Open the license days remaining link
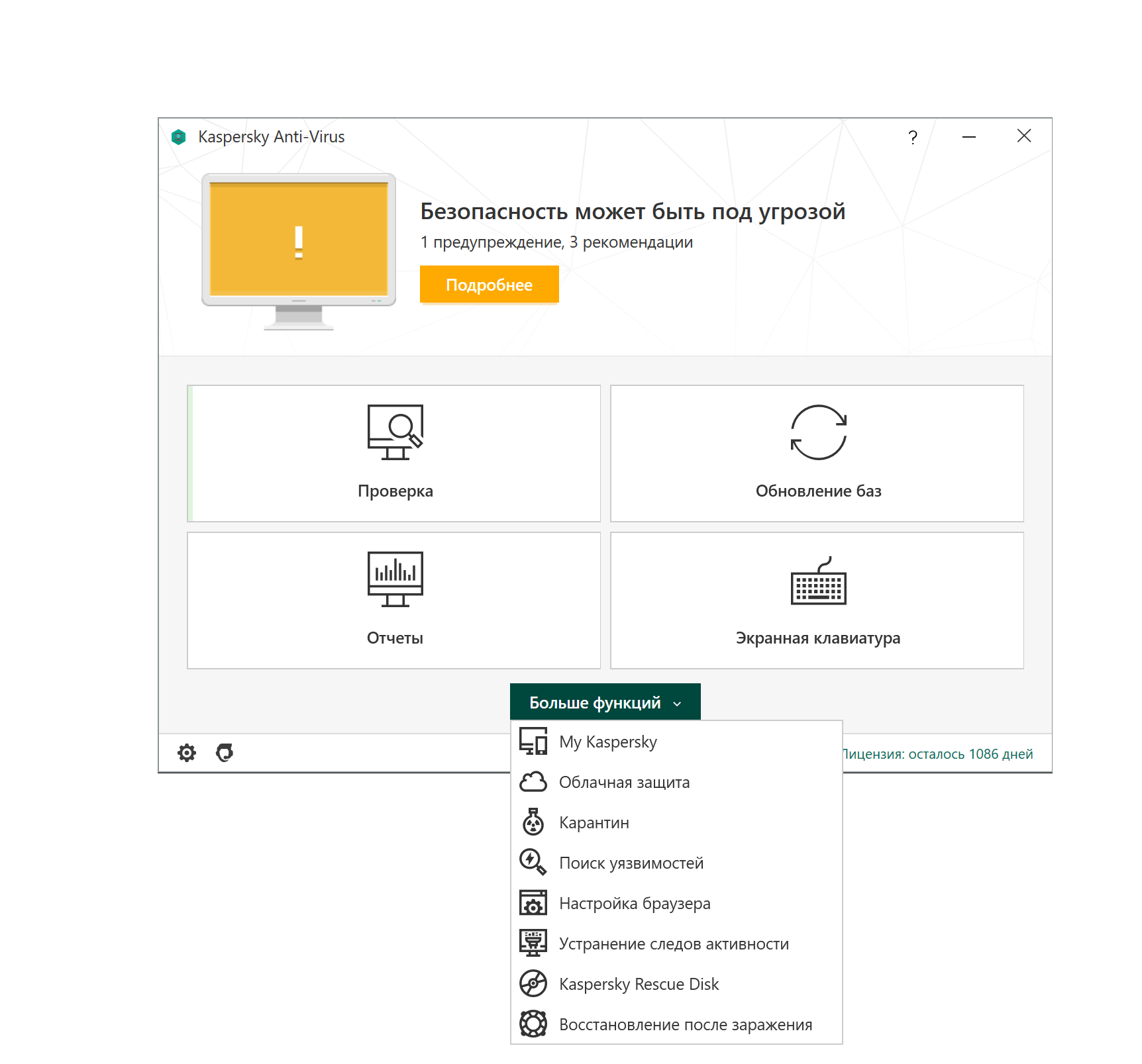 click(x=937, y=754)
